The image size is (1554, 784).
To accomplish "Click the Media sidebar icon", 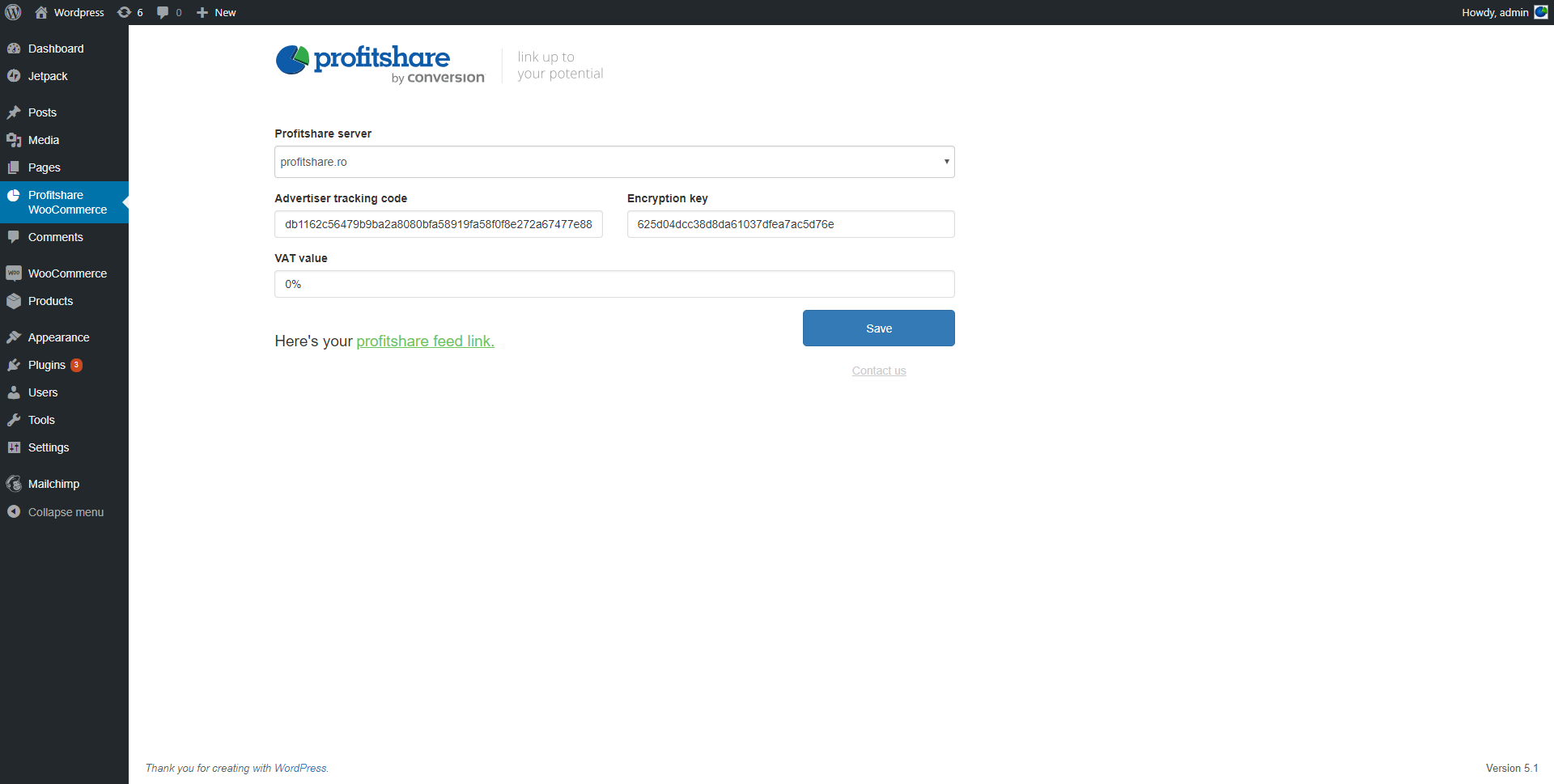I will point(14,140).
